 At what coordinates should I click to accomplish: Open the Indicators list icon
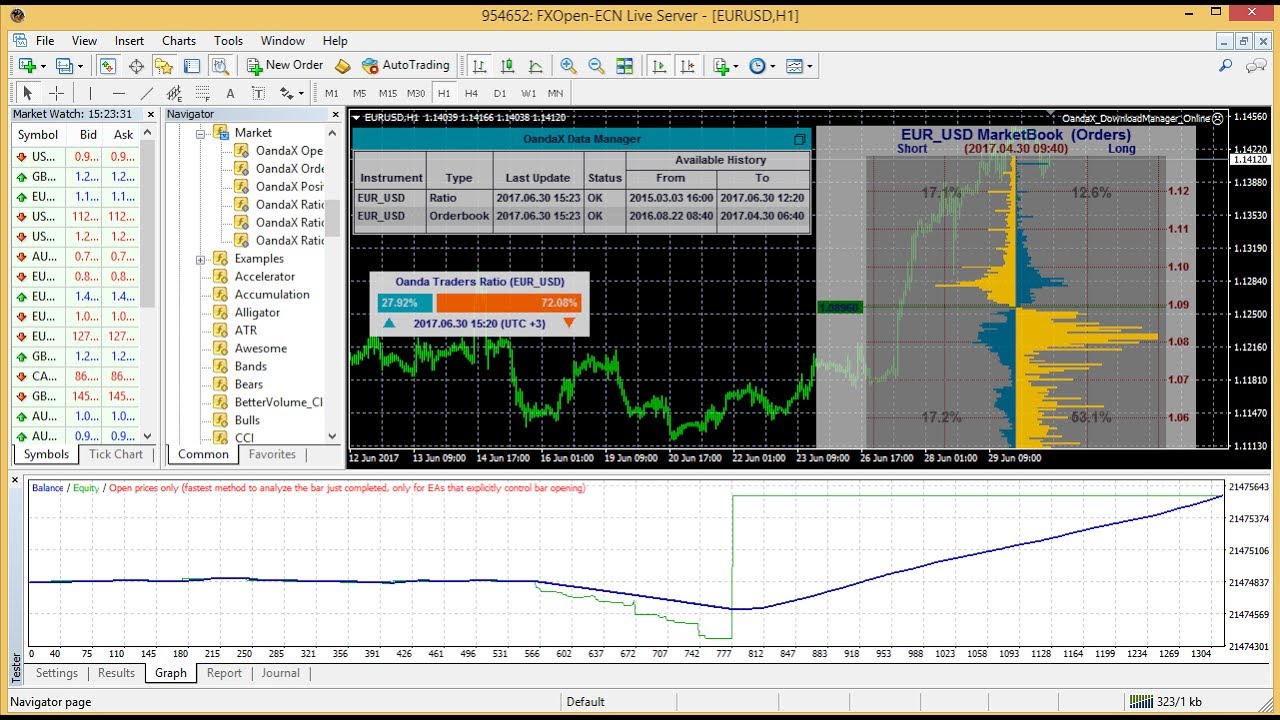click(x=721, y=66)
